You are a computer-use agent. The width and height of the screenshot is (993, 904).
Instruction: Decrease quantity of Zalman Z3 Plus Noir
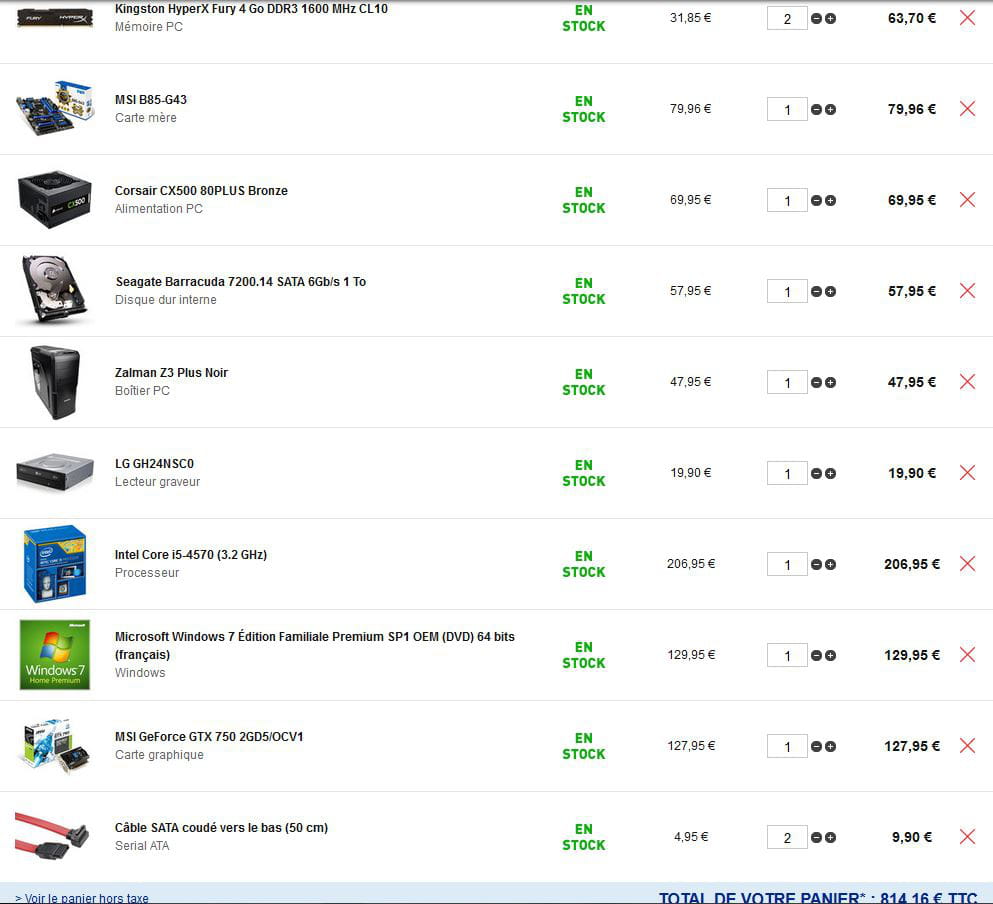pyautogui.click(x=816, y=383)
